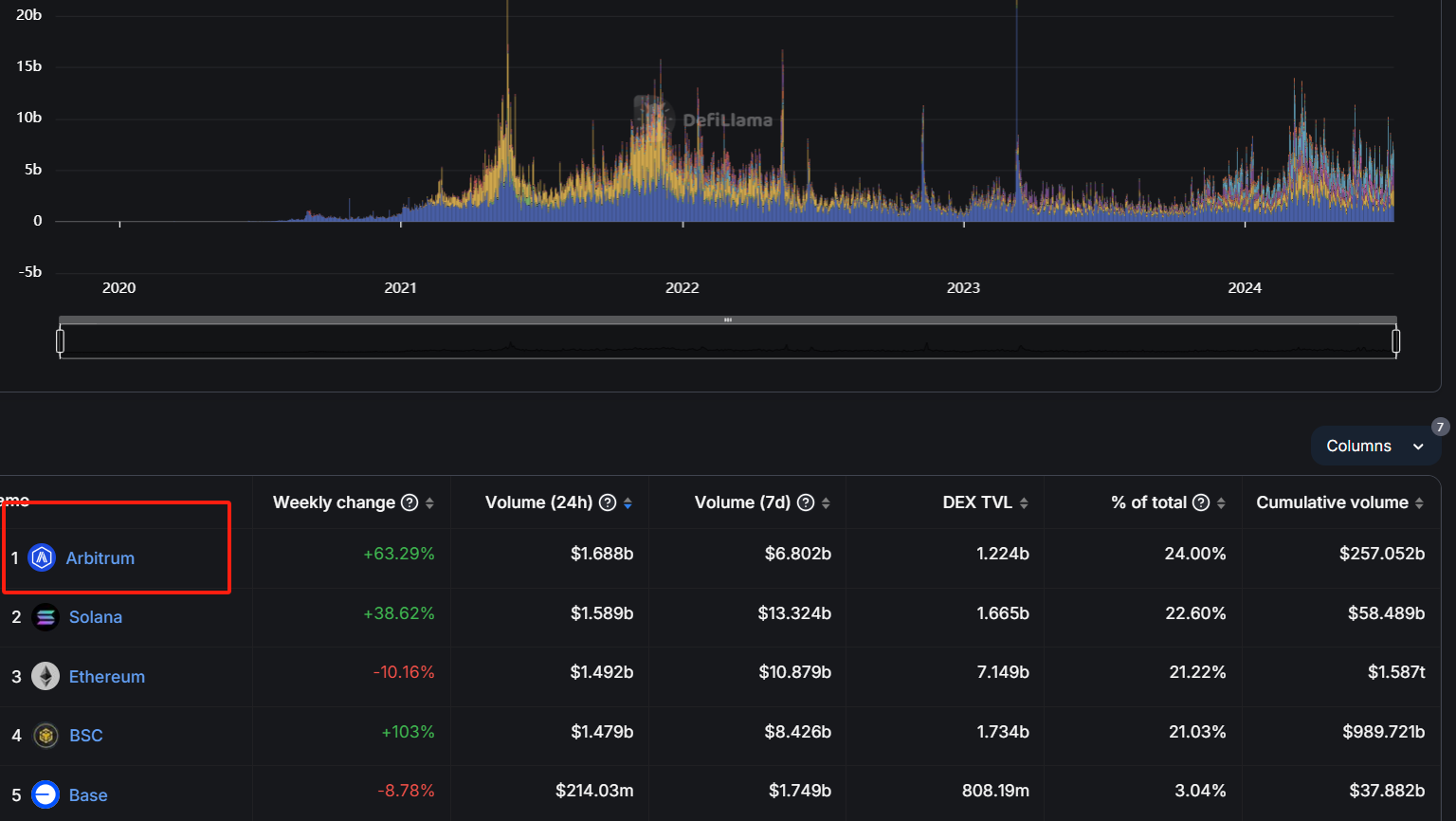The width and height of the screenshot is (1456, 821).
Task: Click Base cumulative volume $37.882b
Action: coord(1387,791)
